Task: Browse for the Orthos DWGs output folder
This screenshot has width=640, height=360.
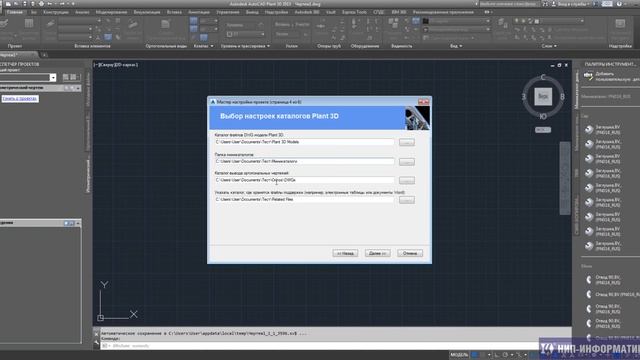Action: (407, 180)
